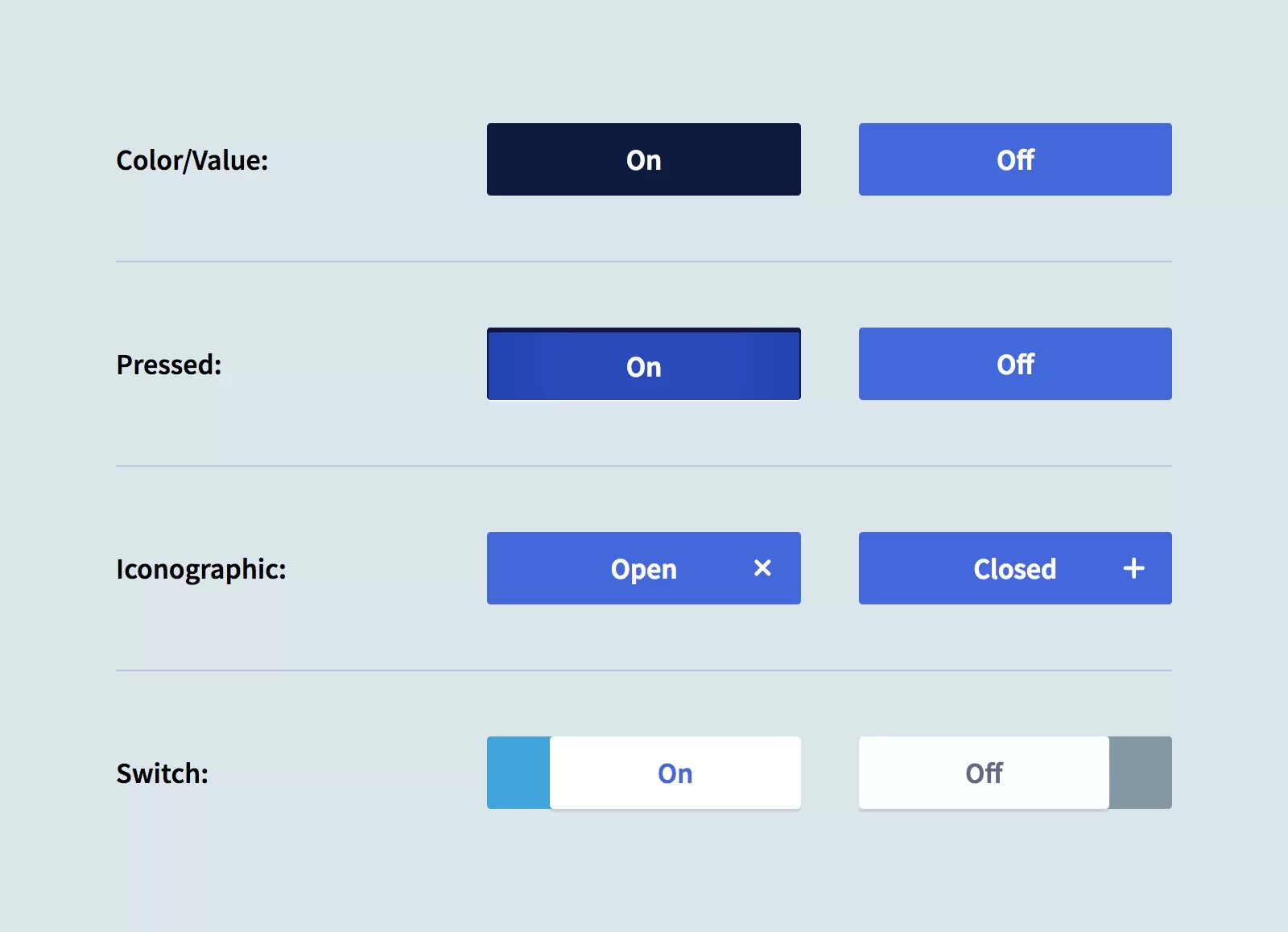Viewport: 1288px width, 932px height.
Task: Click the X icon on Open button
Action: (762, 568)
